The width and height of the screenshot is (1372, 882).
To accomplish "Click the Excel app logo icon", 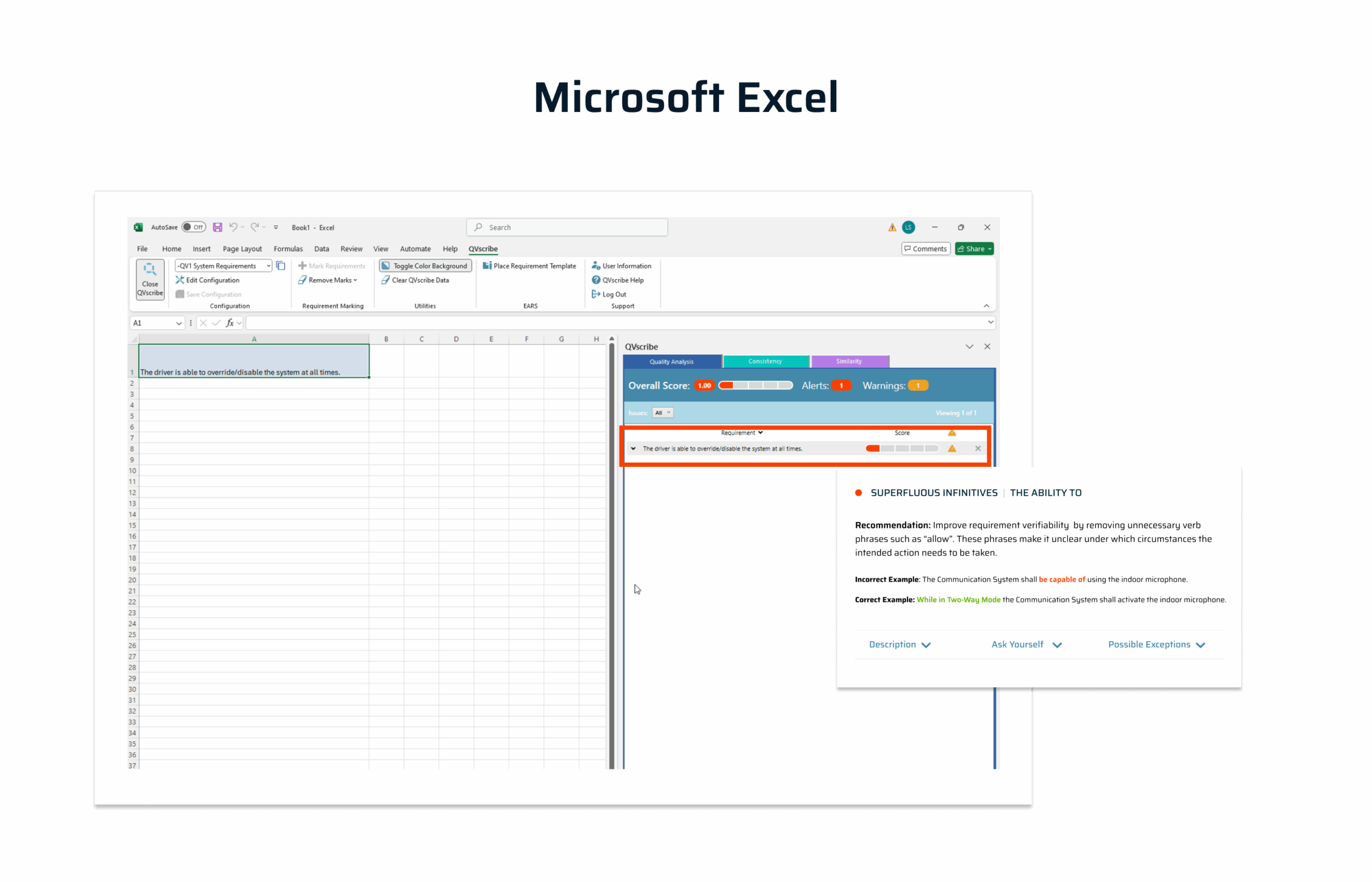I will click(138, 227).
